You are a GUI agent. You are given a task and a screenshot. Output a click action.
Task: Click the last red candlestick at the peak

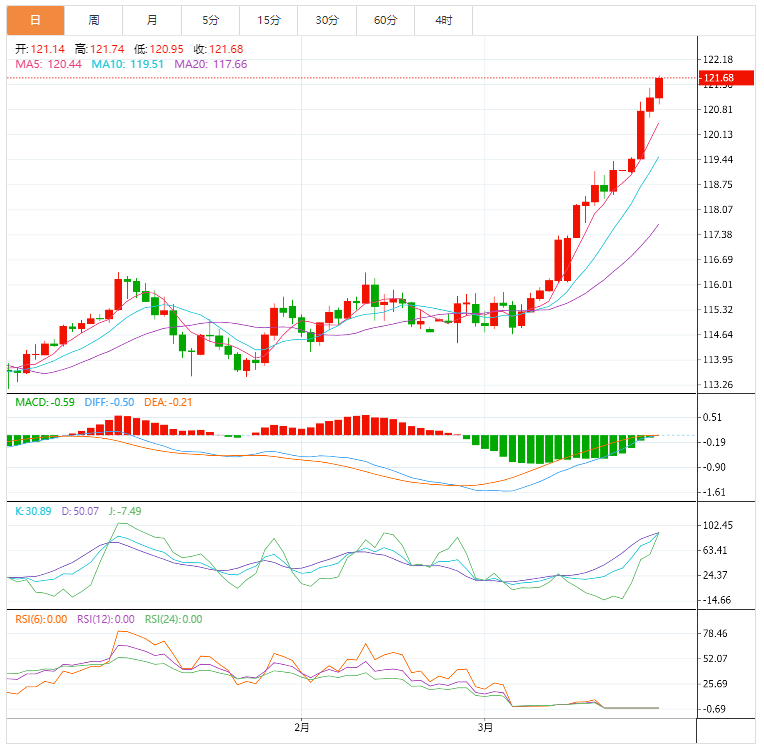tap(659, 88)
